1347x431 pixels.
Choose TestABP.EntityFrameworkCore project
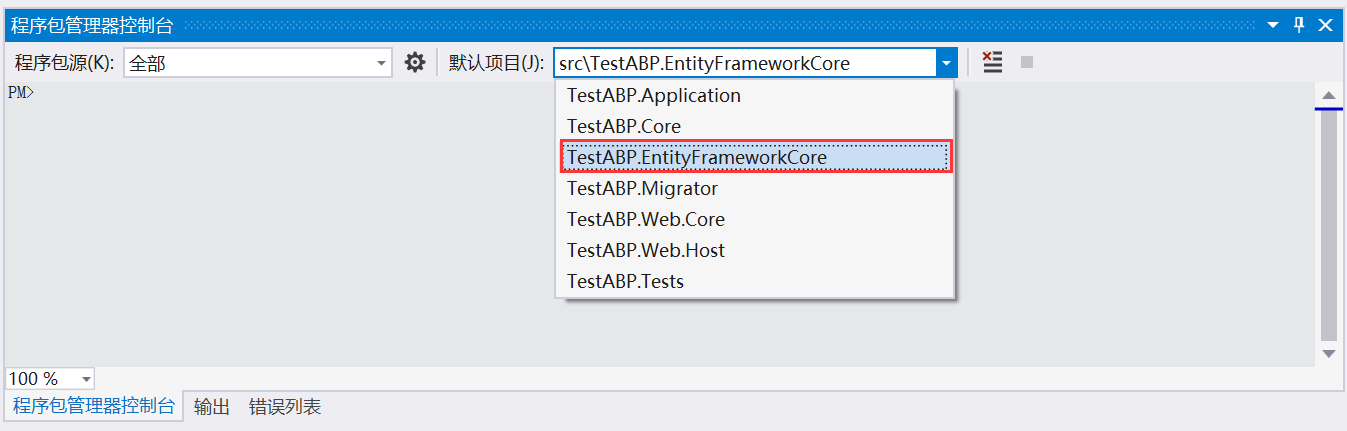755,157
